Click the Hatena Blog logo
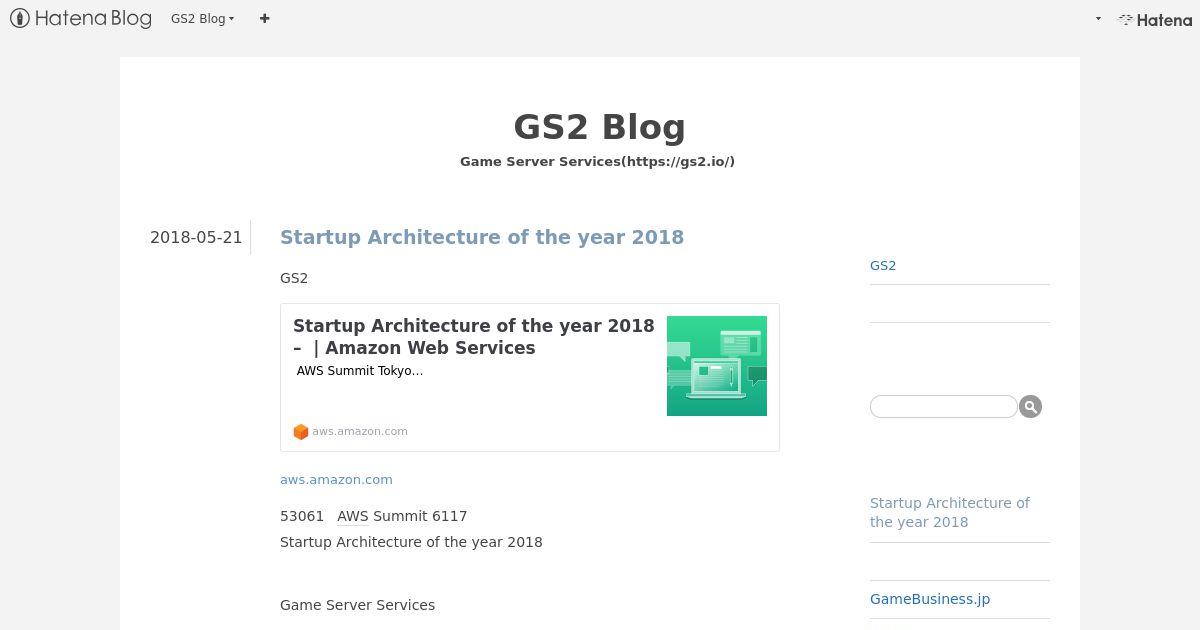Screen dimensions: 1200x630 point(81,18)
